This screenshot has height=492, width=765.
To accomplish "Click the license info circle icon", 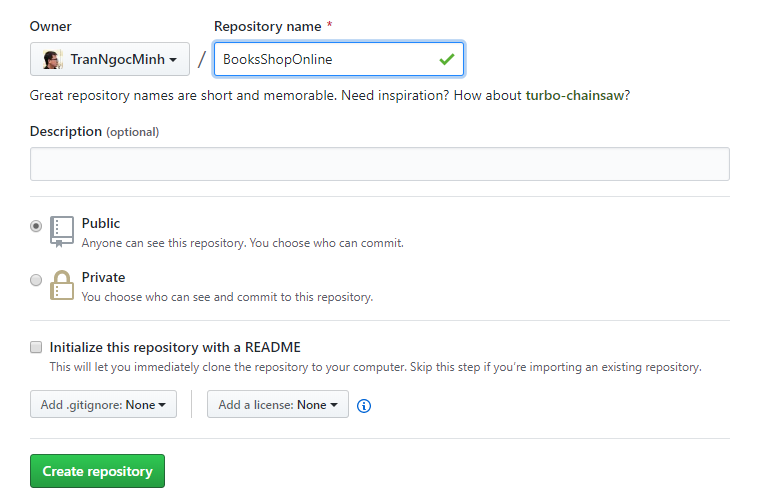I will tap(363, 406).
